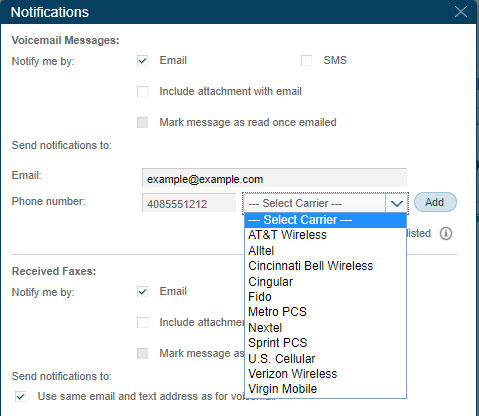This screenshot has height=416, width=479.
Task: Click the Email address input field
Action: pos(274,178)
